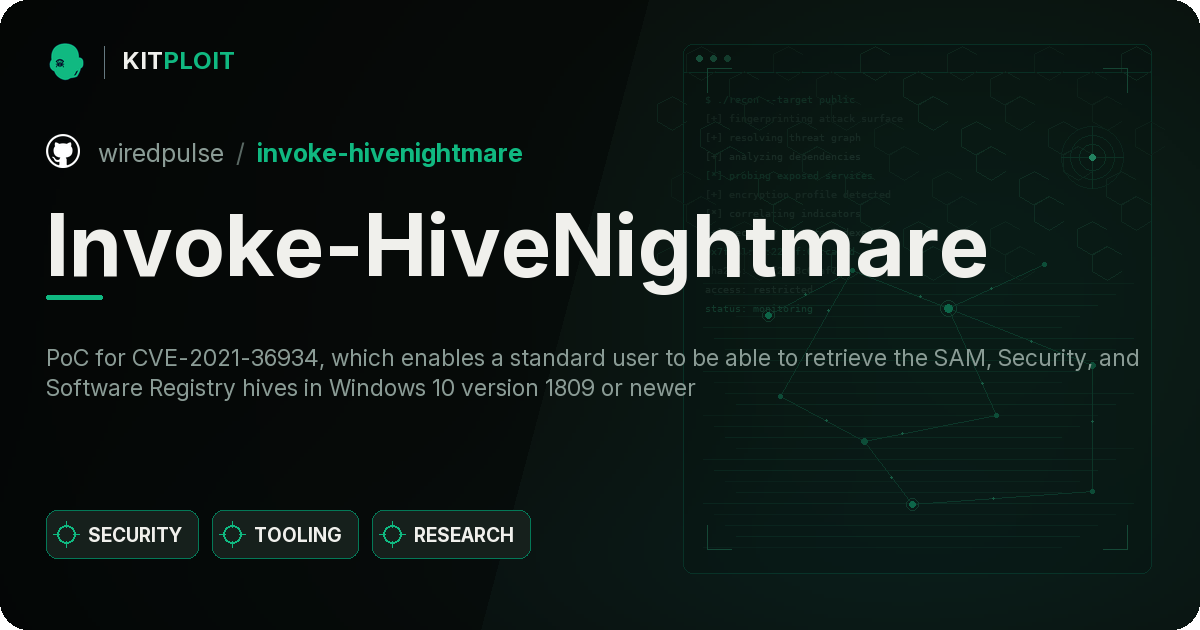Click the KITPLOIT brand name text
1200x630 pixels.
pos(178,61)
